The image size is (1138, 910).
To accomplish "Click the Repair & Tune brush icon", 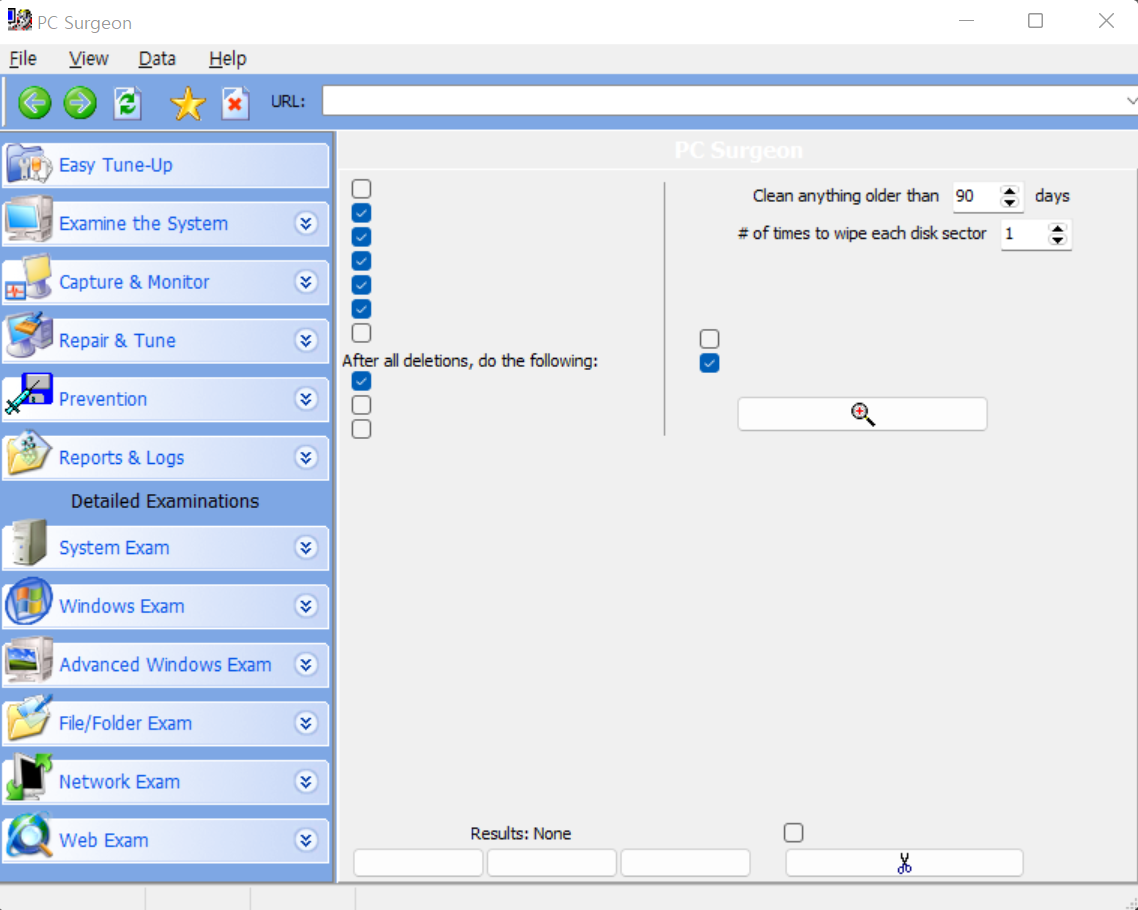I will tap(28, 336).
